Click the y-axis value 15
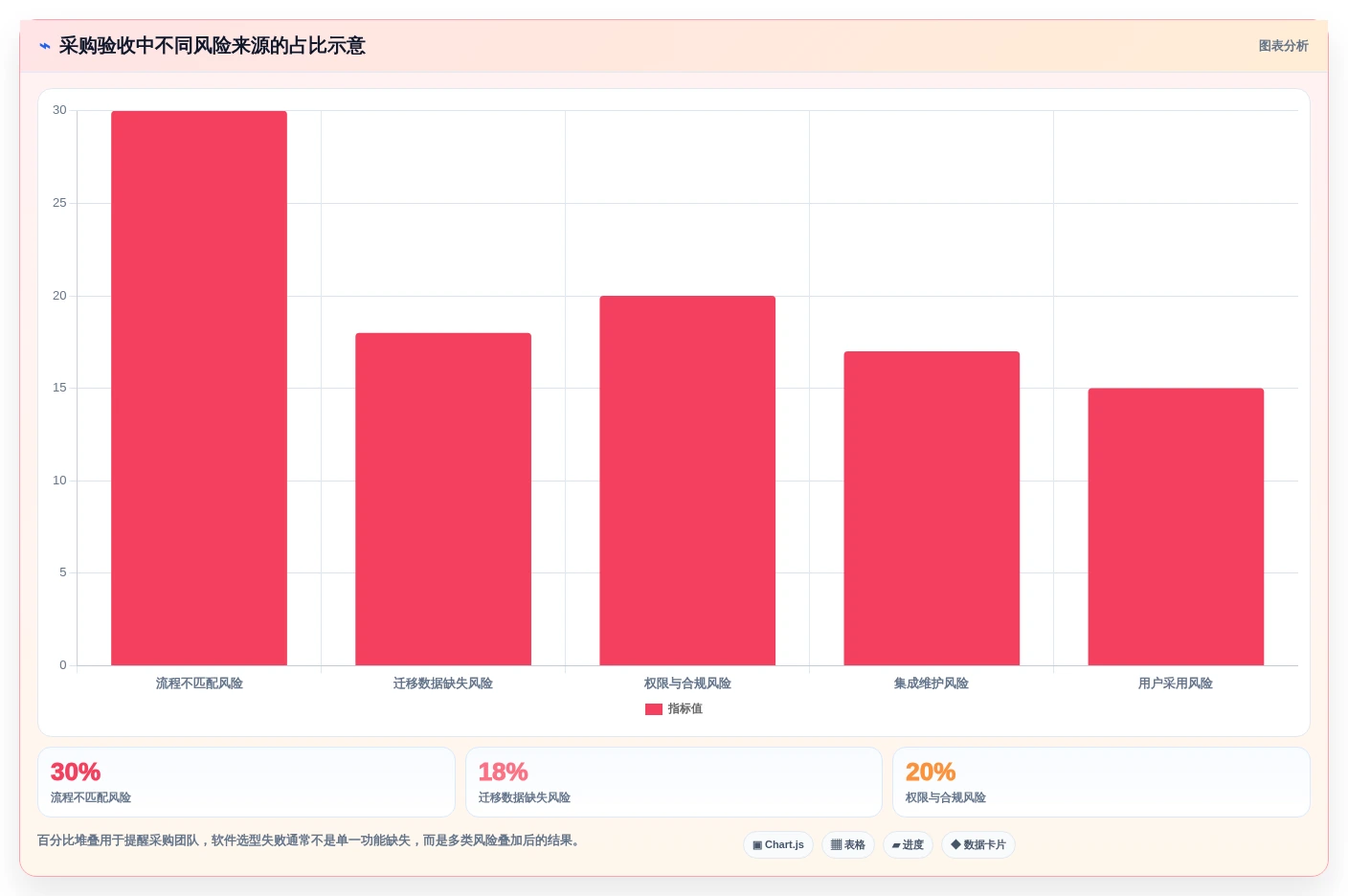Image resolution: width=1348 pixels, height=896 pixels. point(59,388)
